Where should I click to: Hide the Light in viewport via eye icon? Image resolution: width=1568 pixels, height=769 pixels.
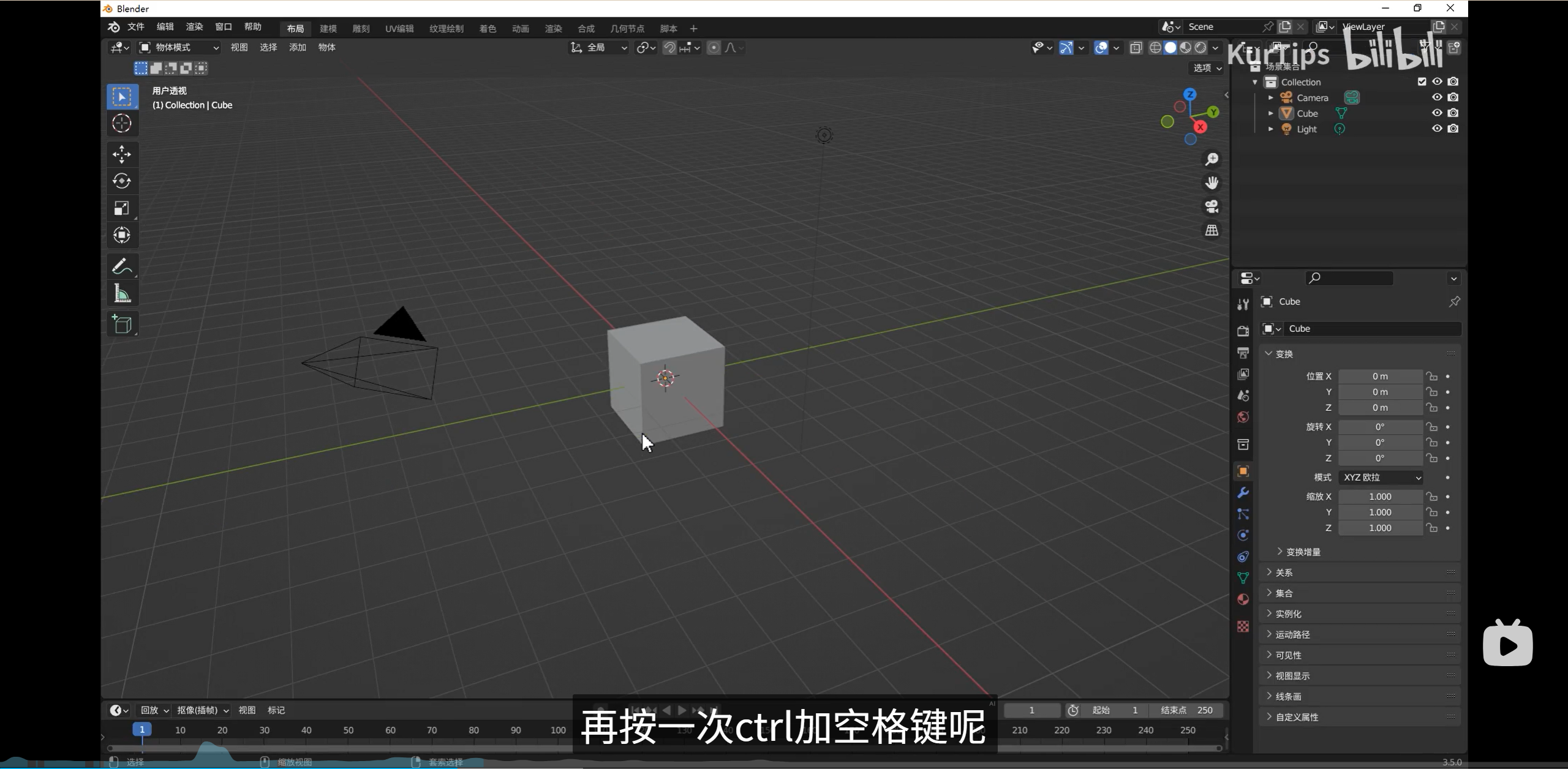(1437, 129)
